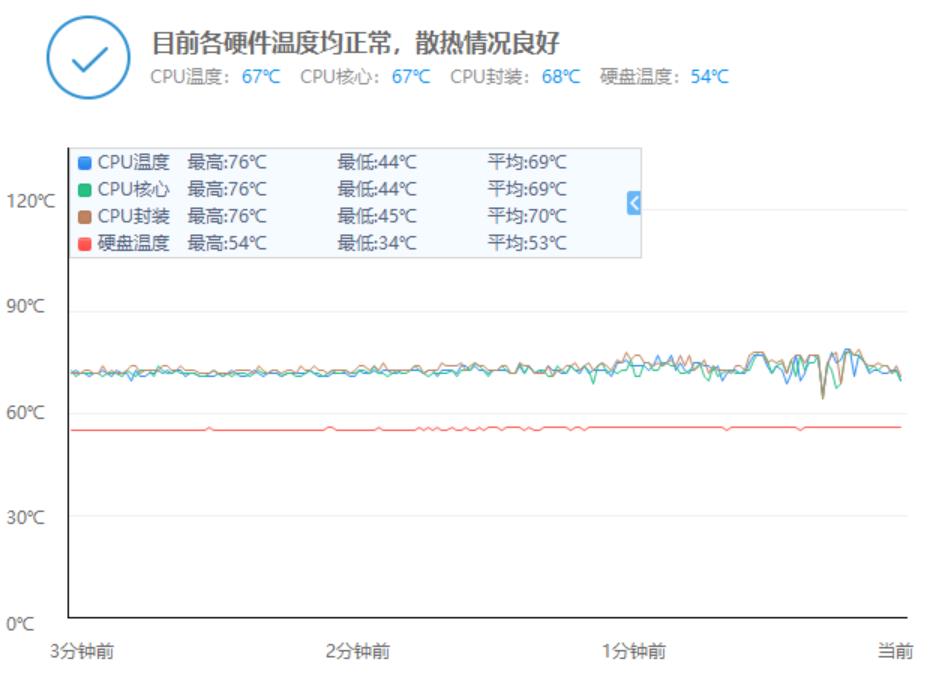Image resolution: width=932 pixels, height=678 pixels.
Task: Click the blue checkmark status icon
Action: 88,57
